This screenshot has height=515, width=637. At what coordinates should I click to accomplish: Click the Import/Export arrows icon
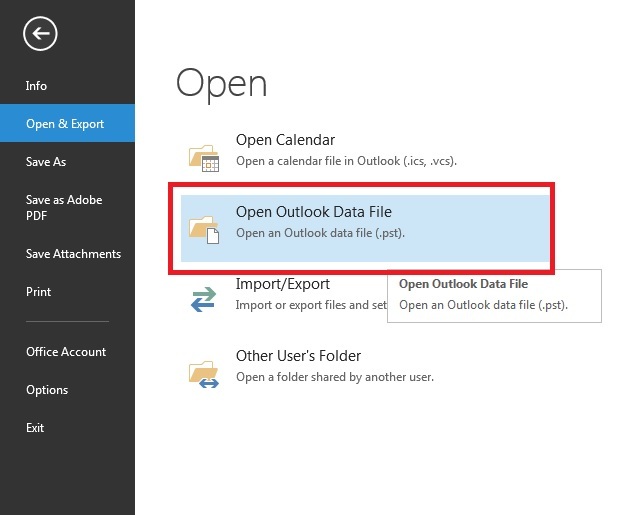[204, 299]
